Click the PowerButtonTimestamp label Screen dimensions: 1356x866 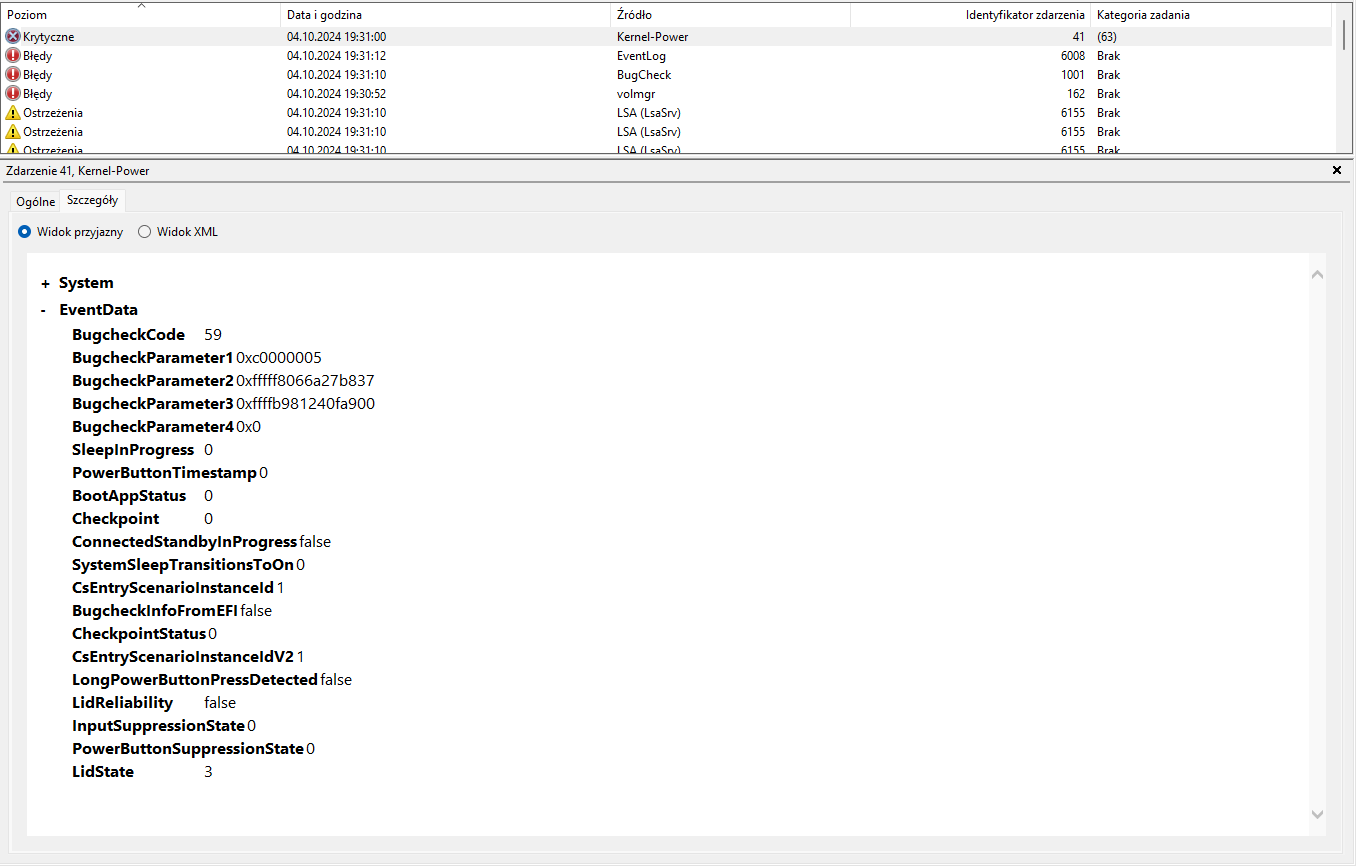164,473
